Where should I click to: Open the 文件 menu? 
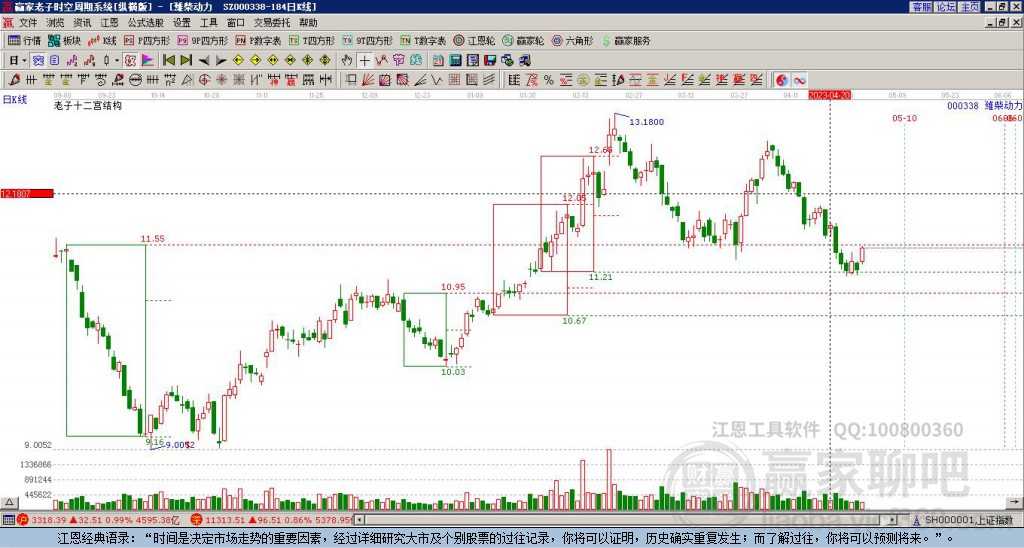28,23
